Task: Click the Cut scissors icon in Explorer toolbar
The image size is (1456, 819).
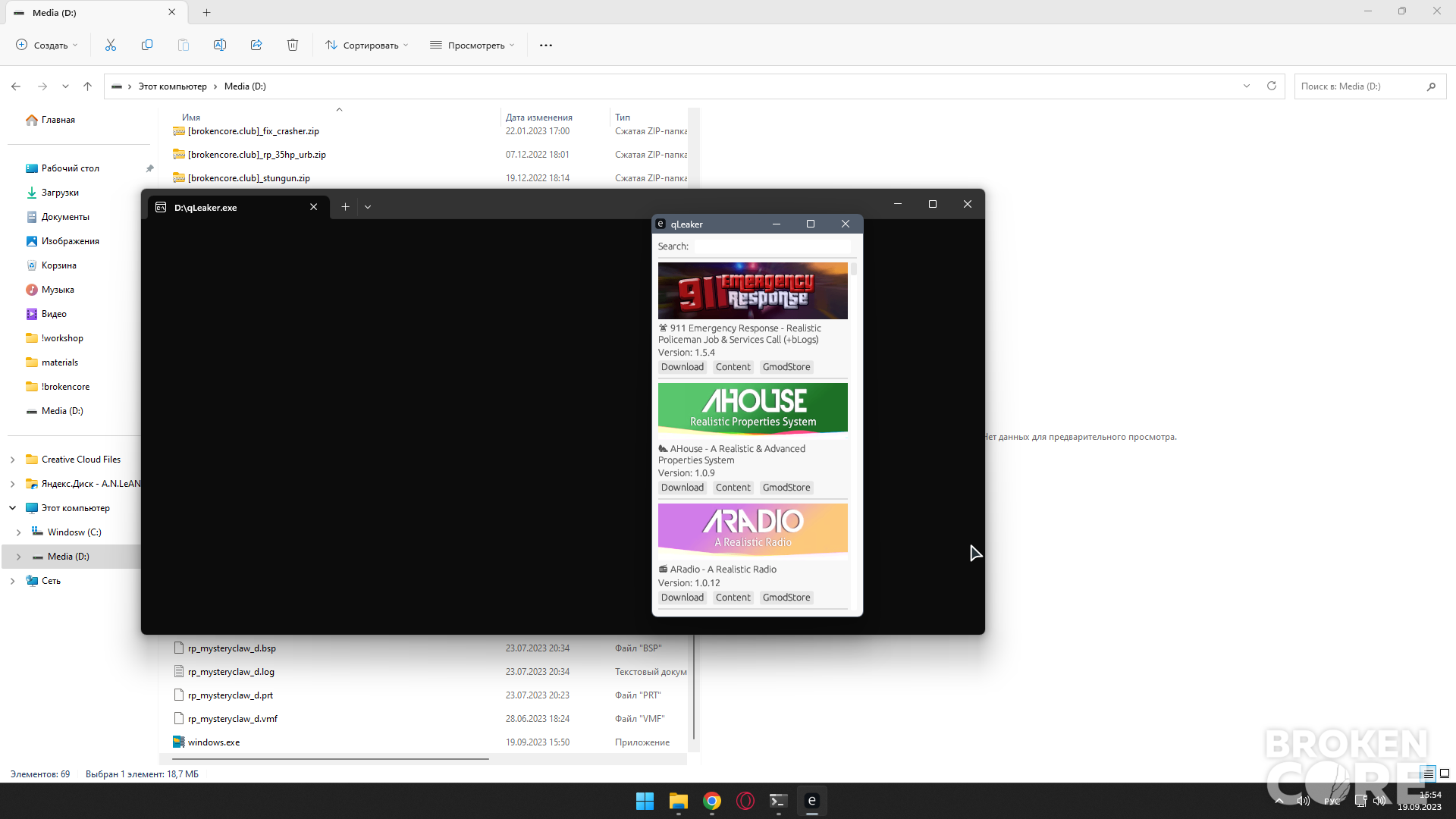Action: click(111, 45)
